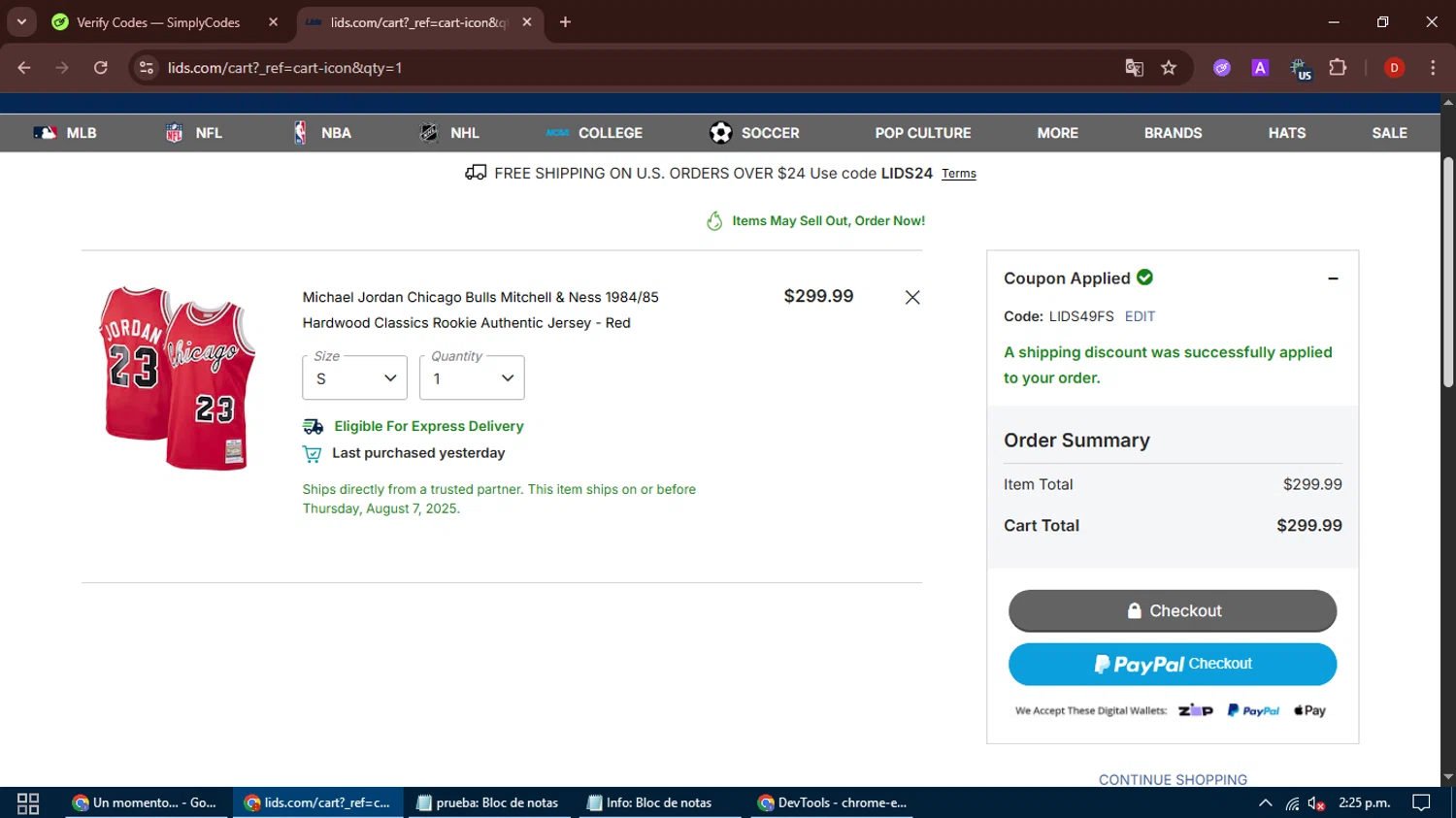Open the NBA navigation menu
The height and width of the screenshot is (818, 1456).
321,133
